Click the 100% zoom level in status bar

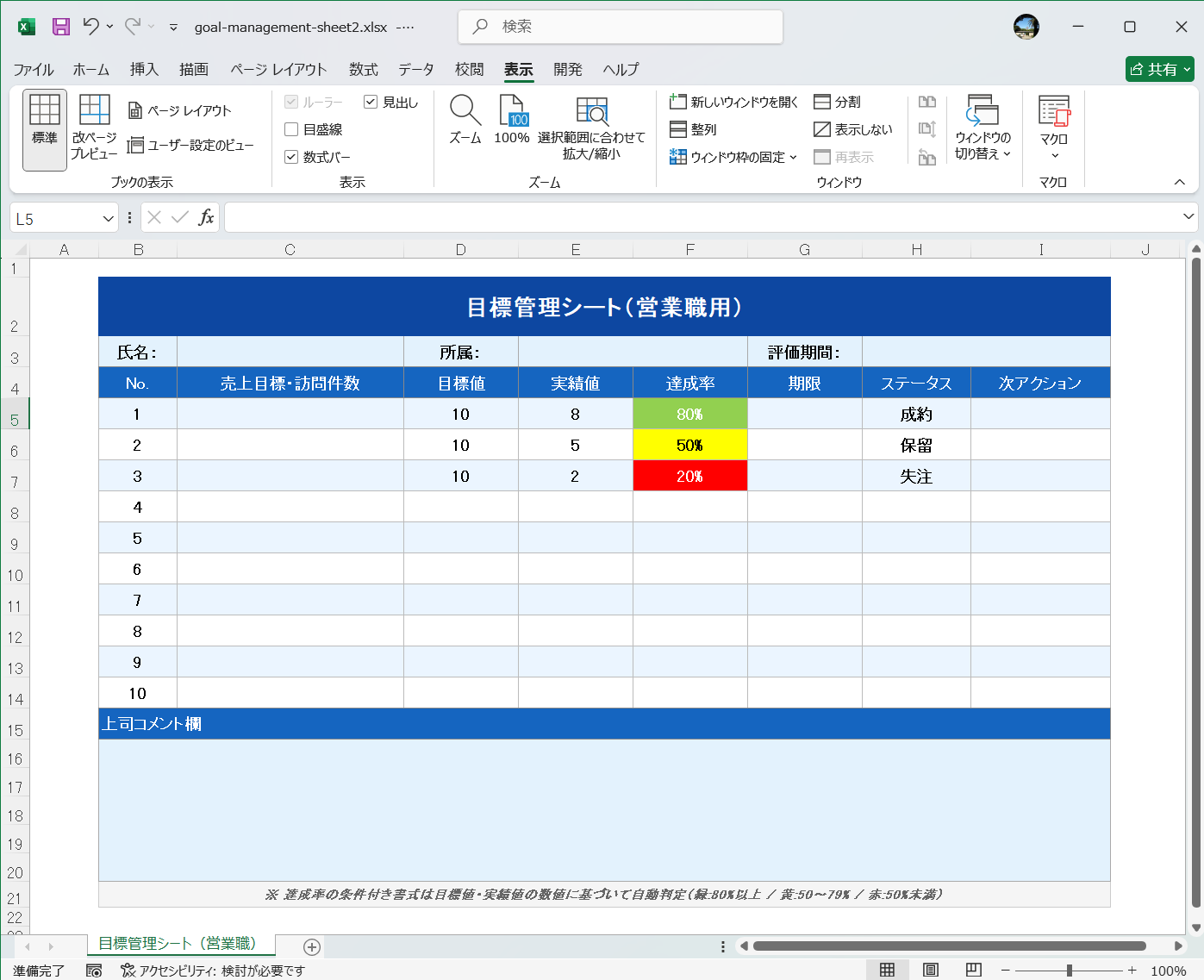pos(1169,971)
